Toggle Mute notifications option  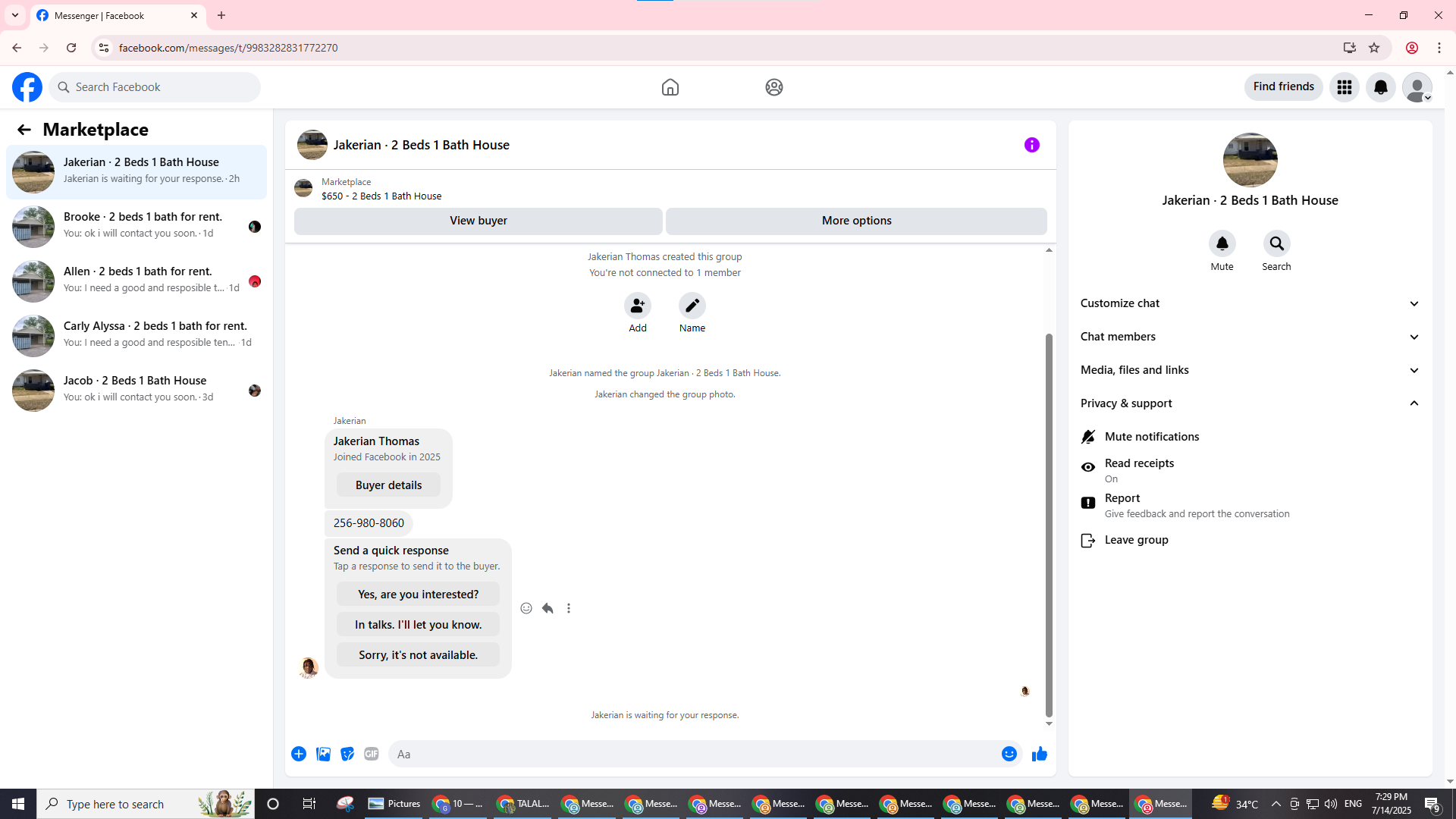click(x=1151, y=437)
